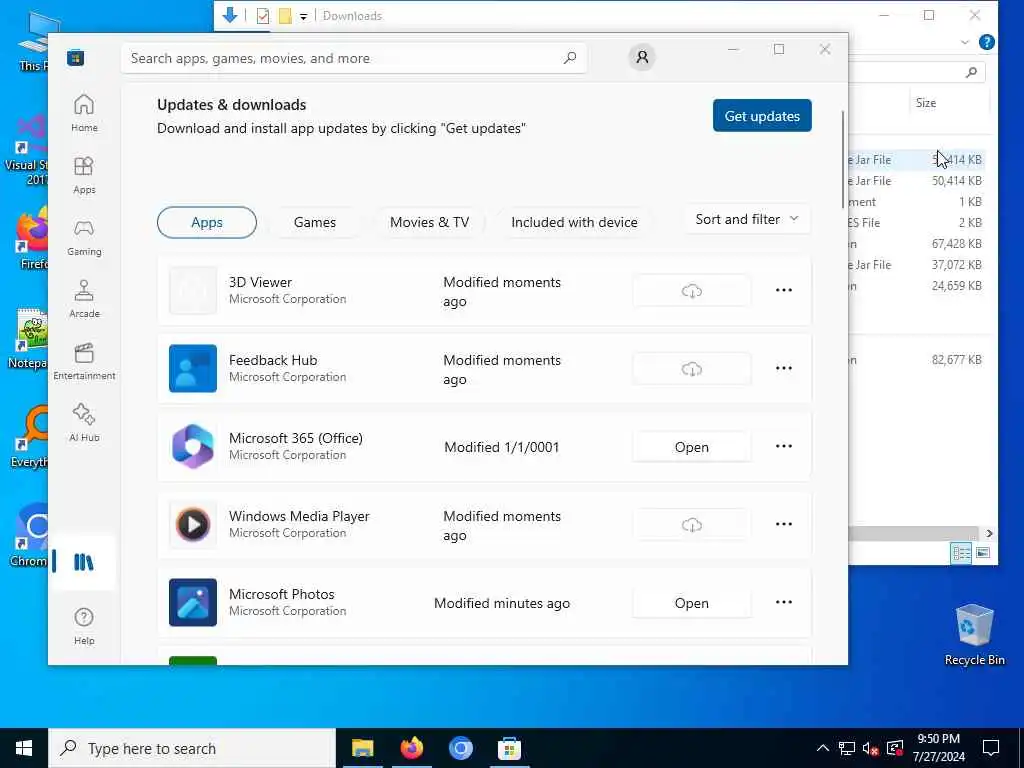This screenshot has width=1024, height=768.
Task: Select the Games filter tab
Action: (x=315, y=223)
